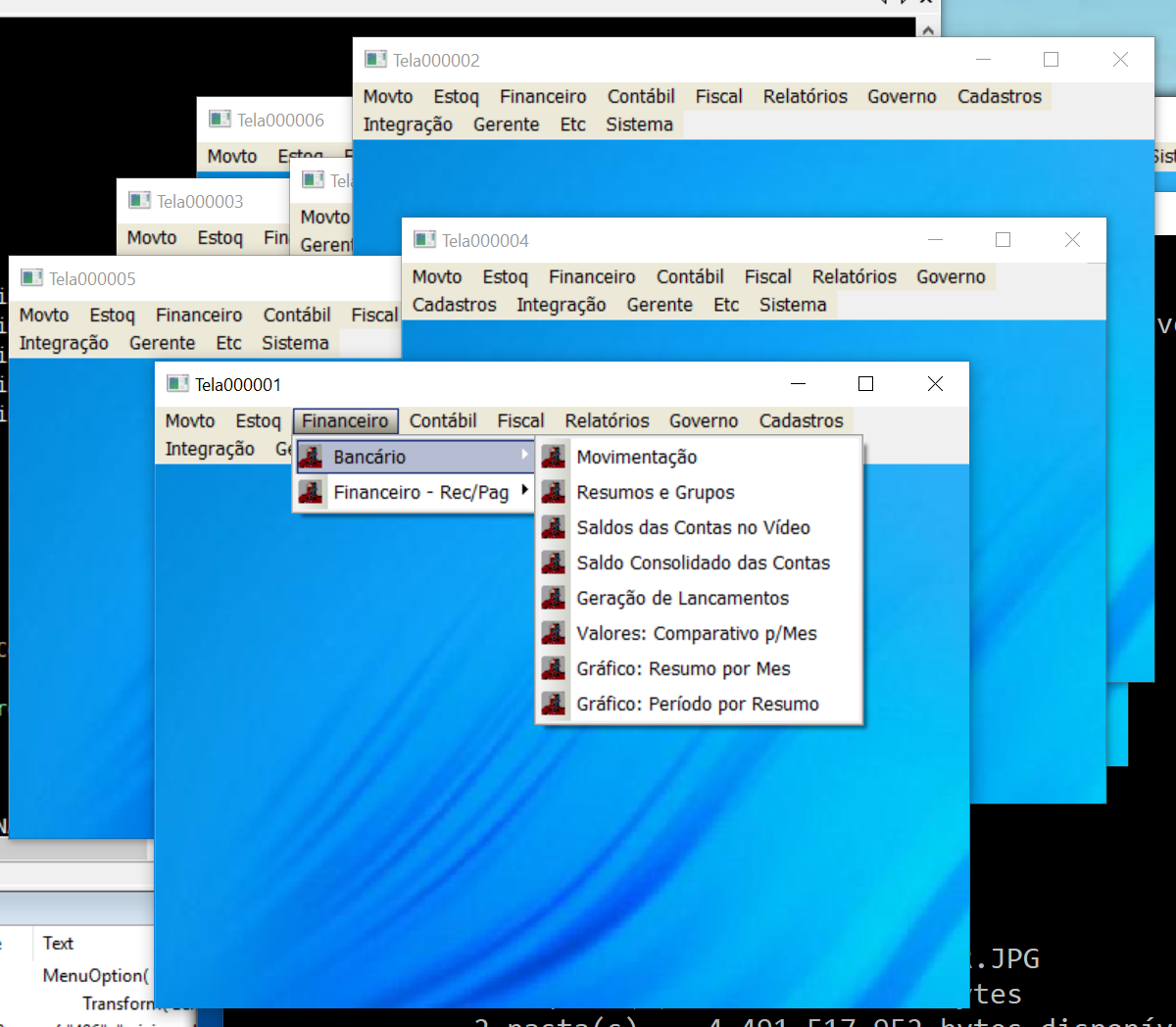Open Financeiro menu in Tela000002

(x=543, y=96)
